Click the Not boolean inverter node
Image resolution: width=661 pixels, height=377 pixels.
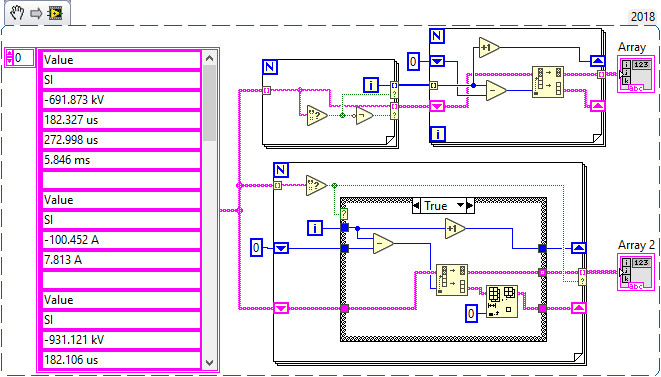pyautogui.click(x=364, y=115)
